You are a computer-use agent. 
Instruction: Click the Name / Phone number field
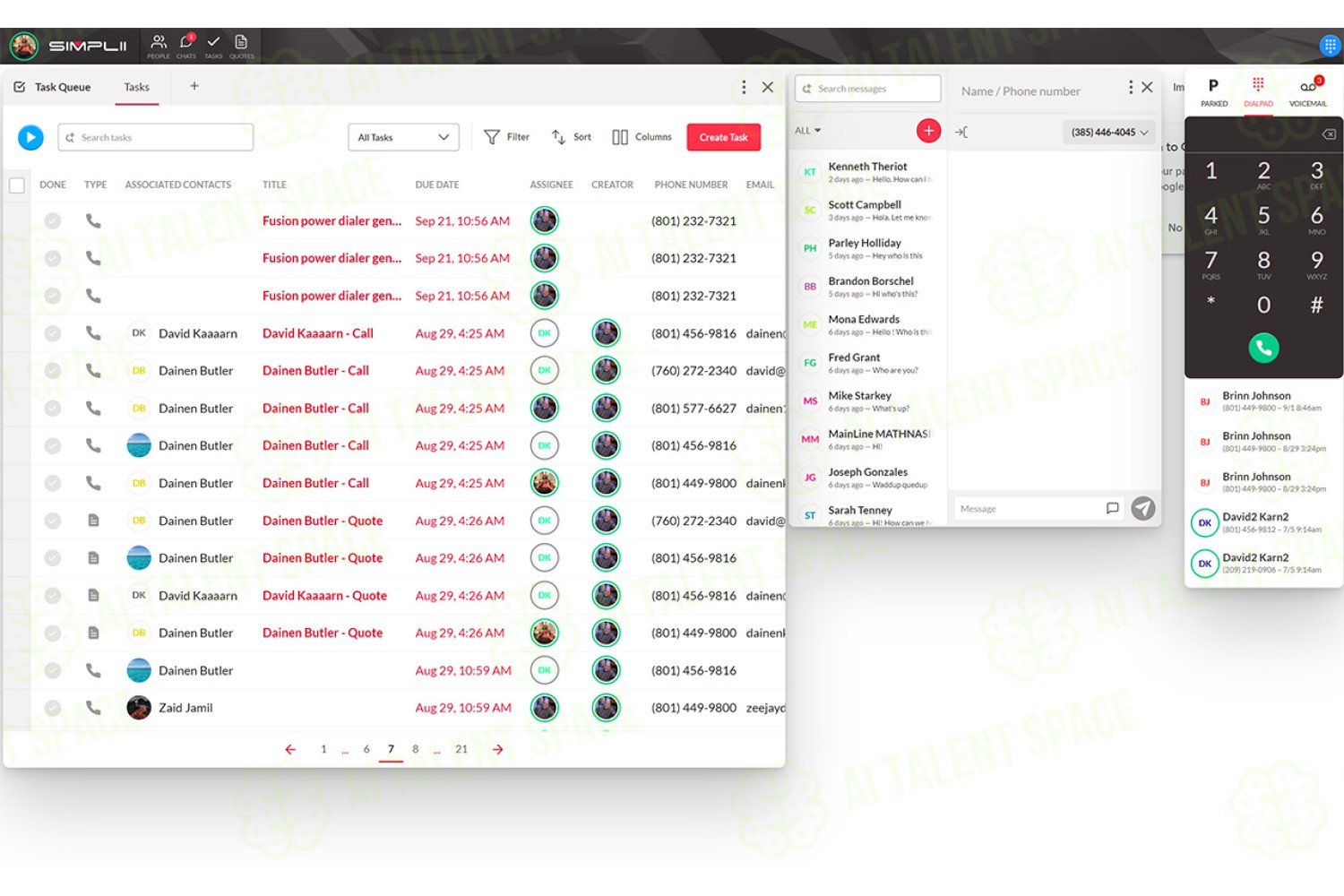(x=1021, y=91)
